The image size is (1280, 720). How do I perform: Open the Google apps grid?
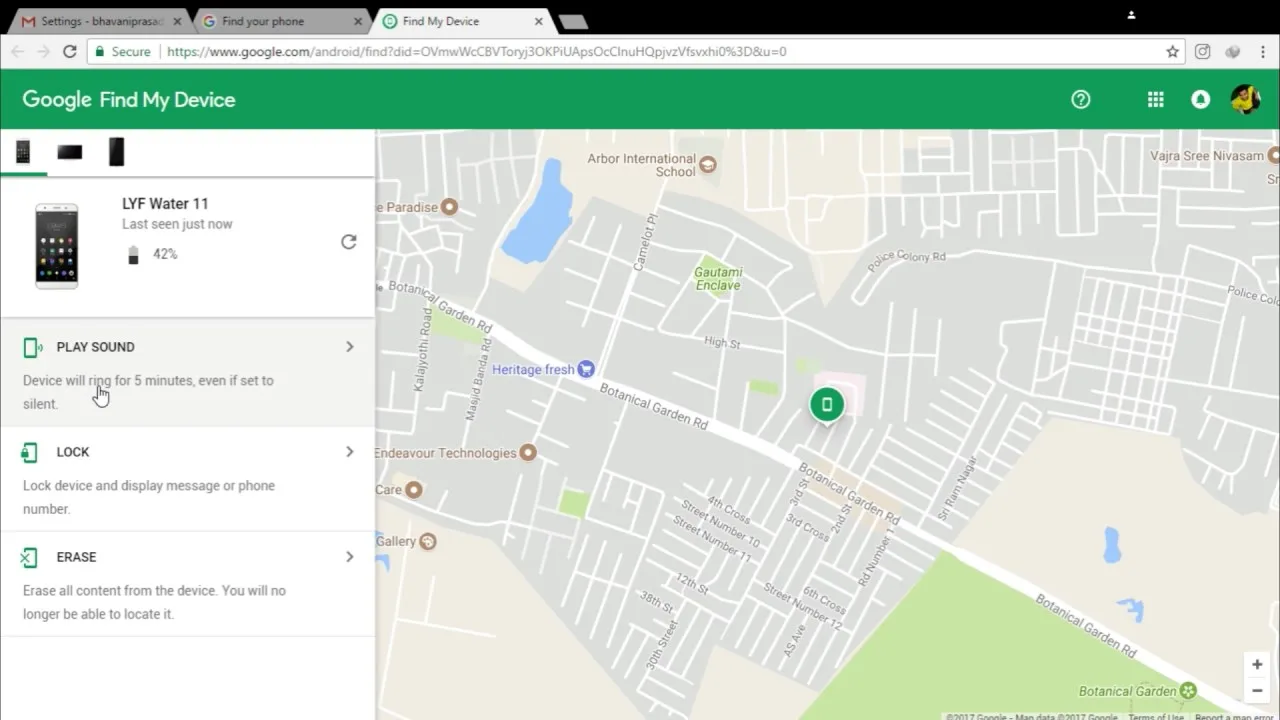(x=1155, y=99)
